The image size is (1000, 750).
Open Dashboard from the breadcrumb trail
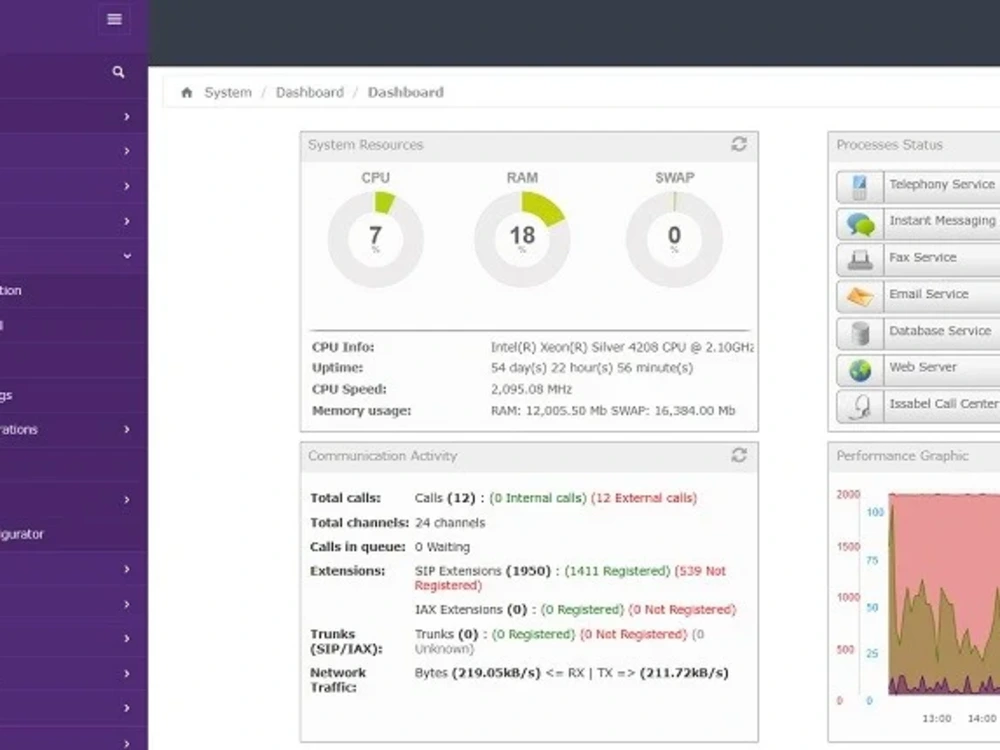310,92
